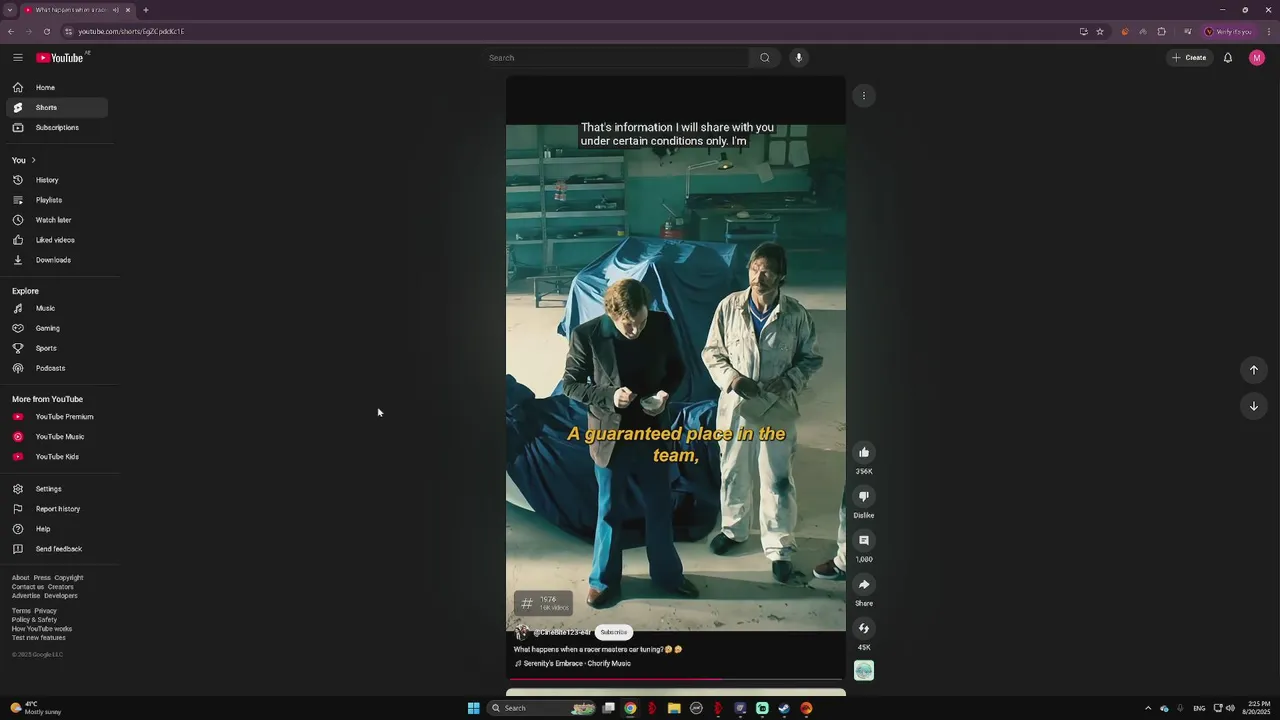The width and height of the screenshot is (1280, 720).
Task: Open the tab search dropdown arrow
Action: (10, 10)
